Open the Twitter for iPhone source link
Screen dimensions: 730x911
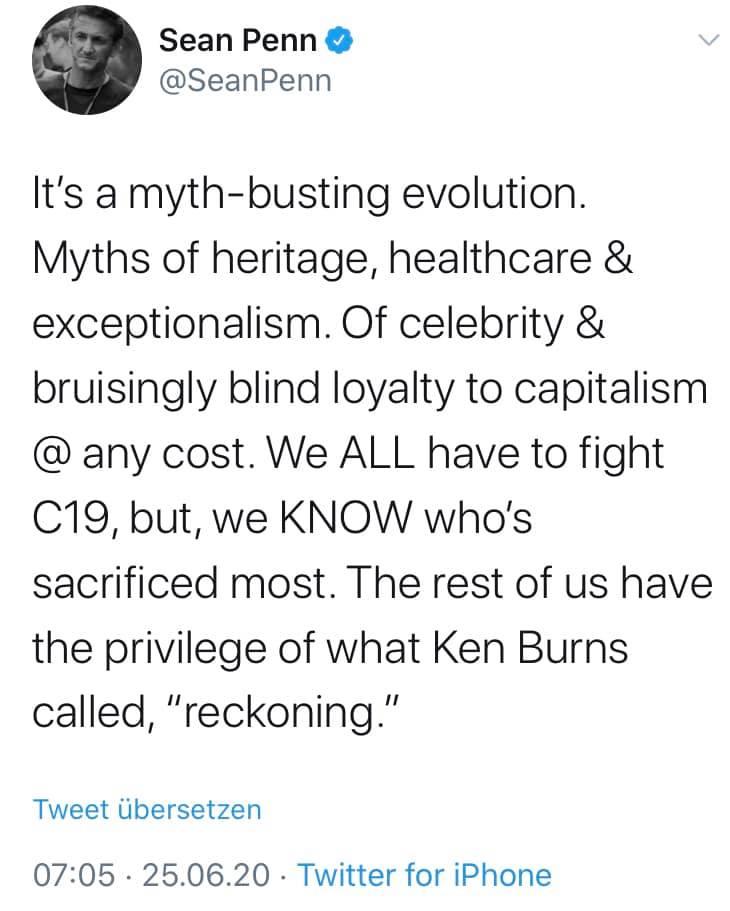[425, 875]
